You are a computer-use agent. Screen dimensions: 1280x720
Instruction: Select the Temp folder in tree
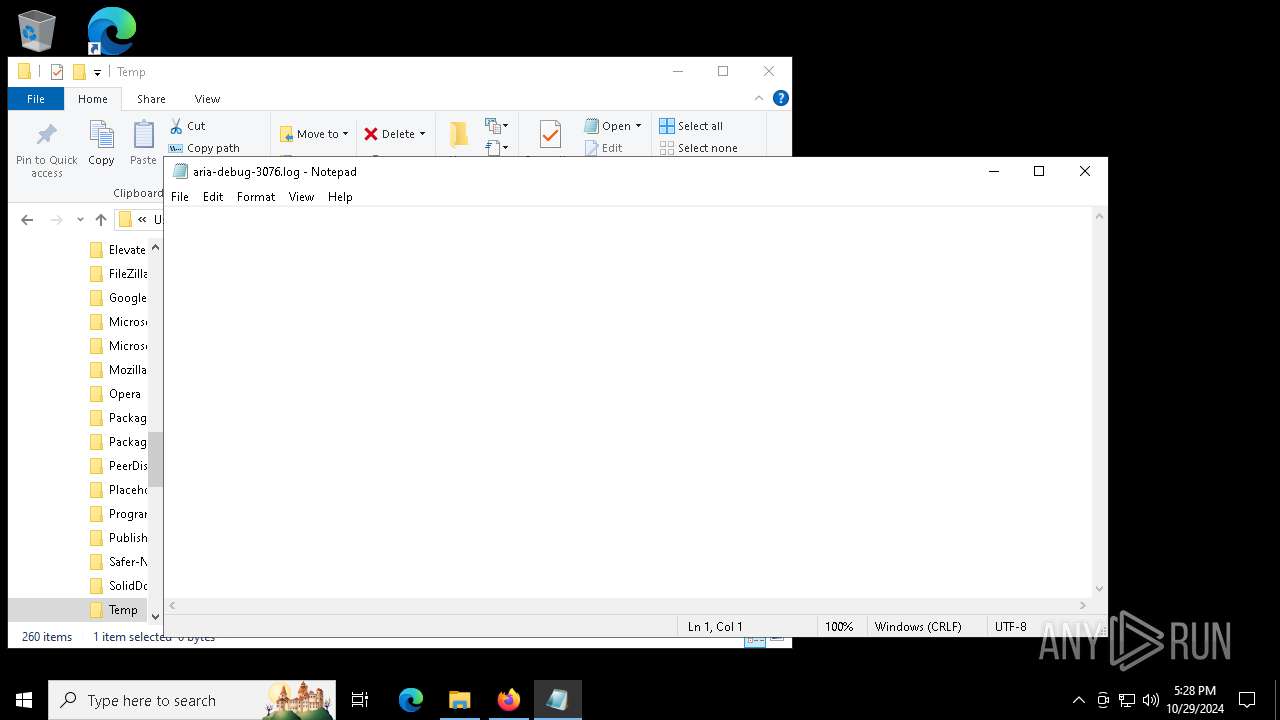[114, 610]
